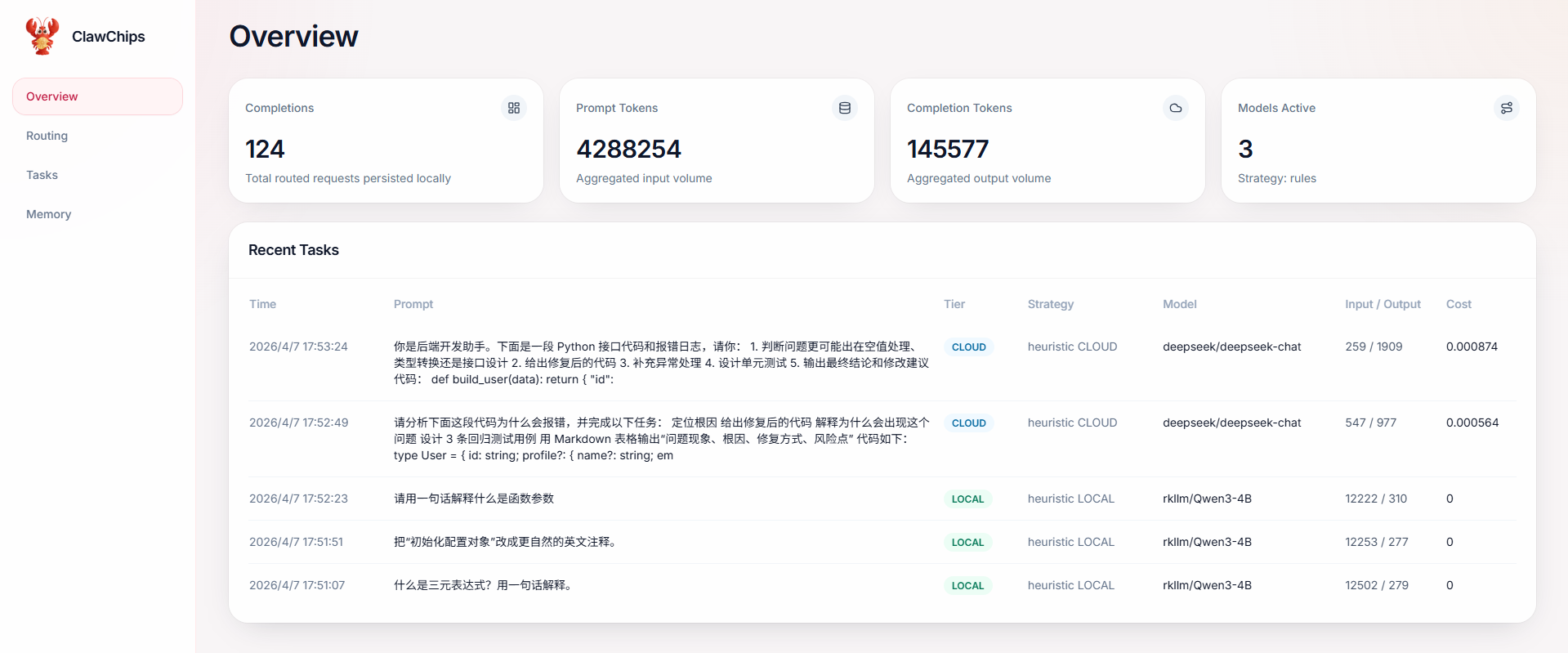
Task: Click rkllm/Qwen3-4B in the 17:52:23 row
Action: pos(1207,499)
